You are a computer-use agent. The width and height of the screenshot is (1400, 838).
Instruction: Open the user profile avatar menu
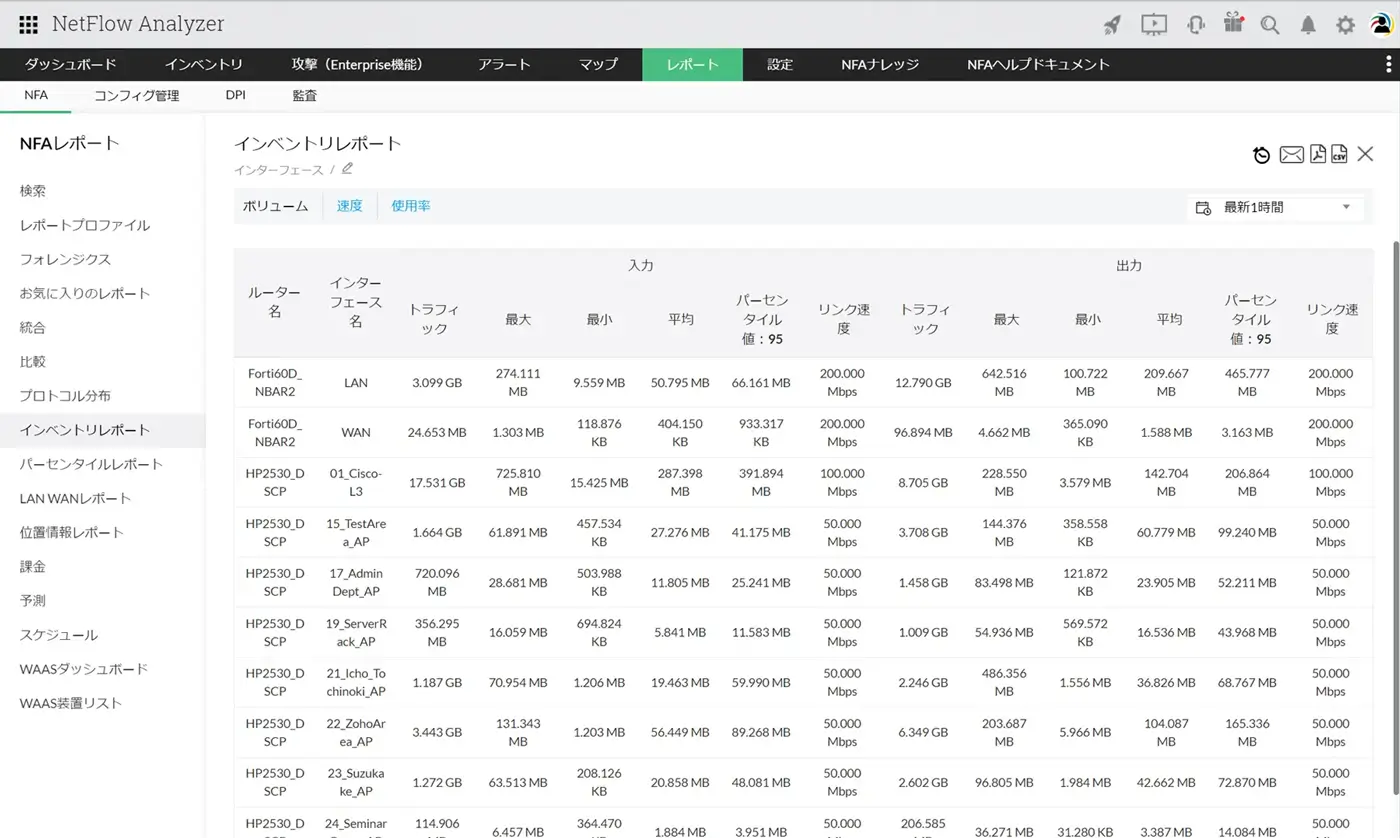point(1381,25)
